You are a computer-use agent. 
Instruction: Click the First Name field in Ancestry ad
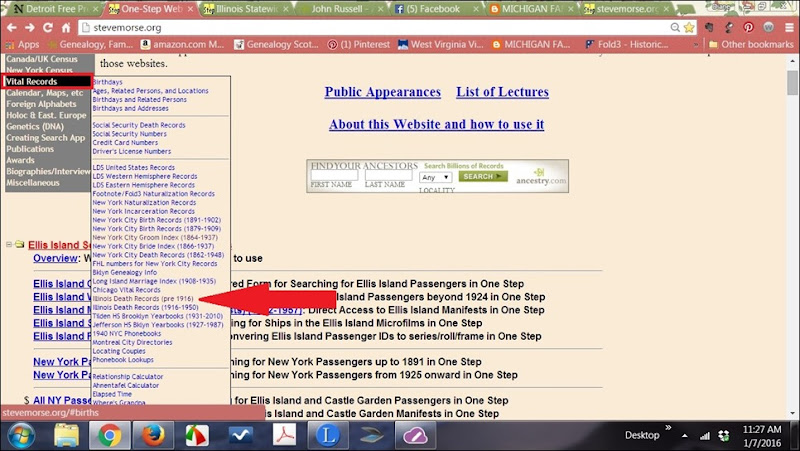(334, 176)
